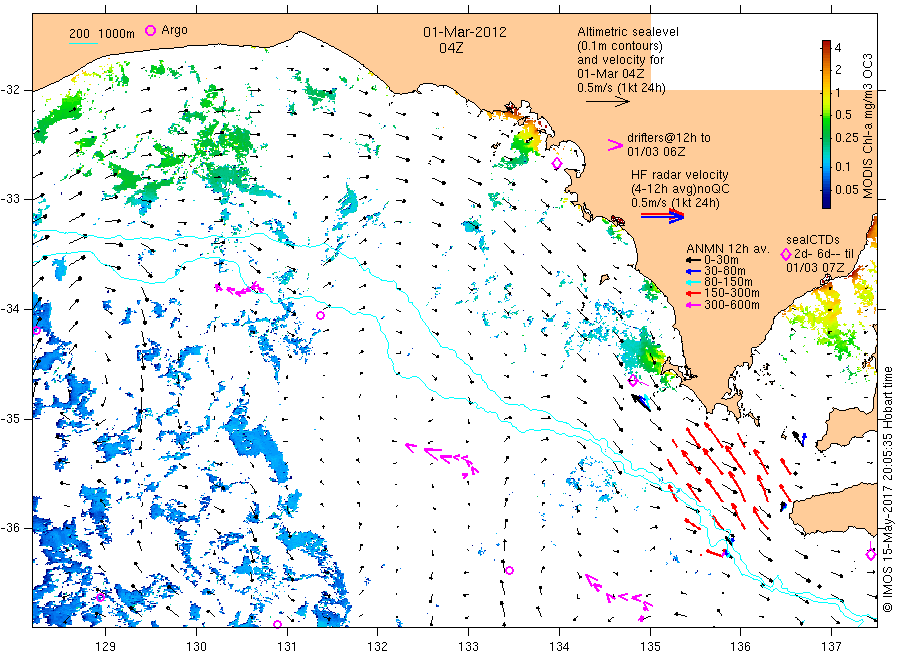Click the seal CTD diamond at right edge near 36.2S
Screen dimensions: 900x660
871,554
